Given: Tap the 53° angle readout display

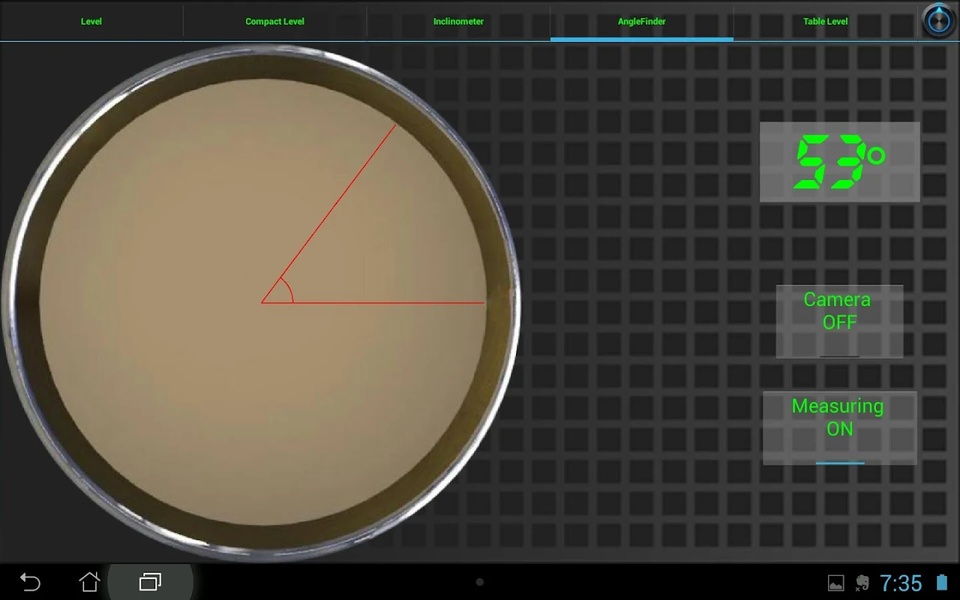Looking at the screenshot, I should (839, 162).
